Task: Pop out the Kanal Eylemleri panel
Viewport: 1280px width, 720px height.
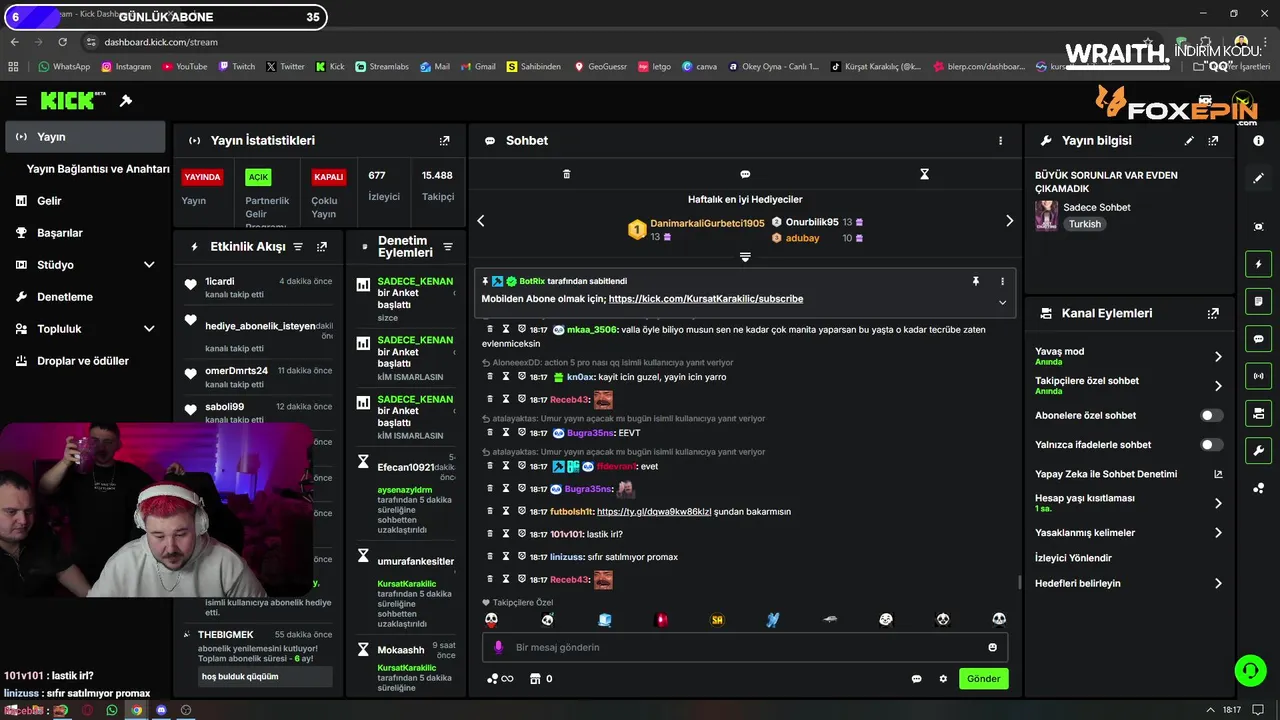Action: 1213,313
